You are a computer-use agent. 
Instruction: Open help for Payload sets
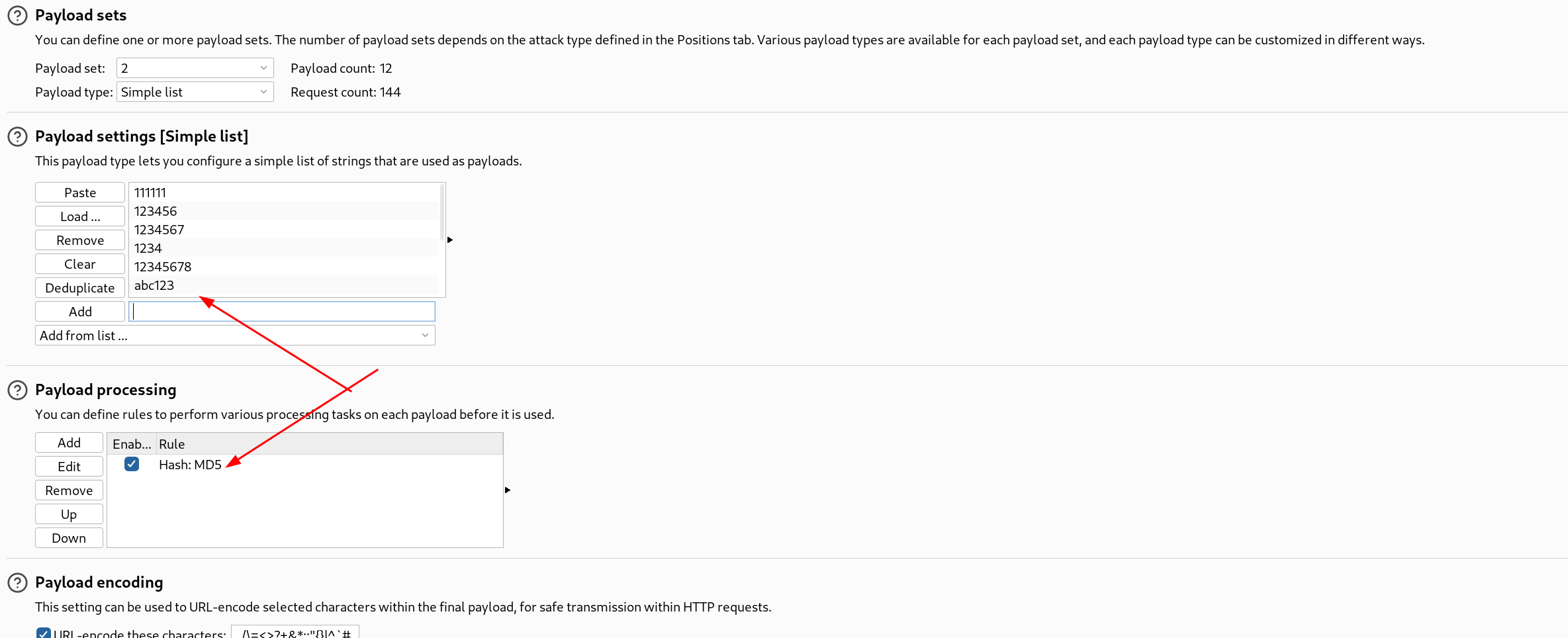point(17,15)
